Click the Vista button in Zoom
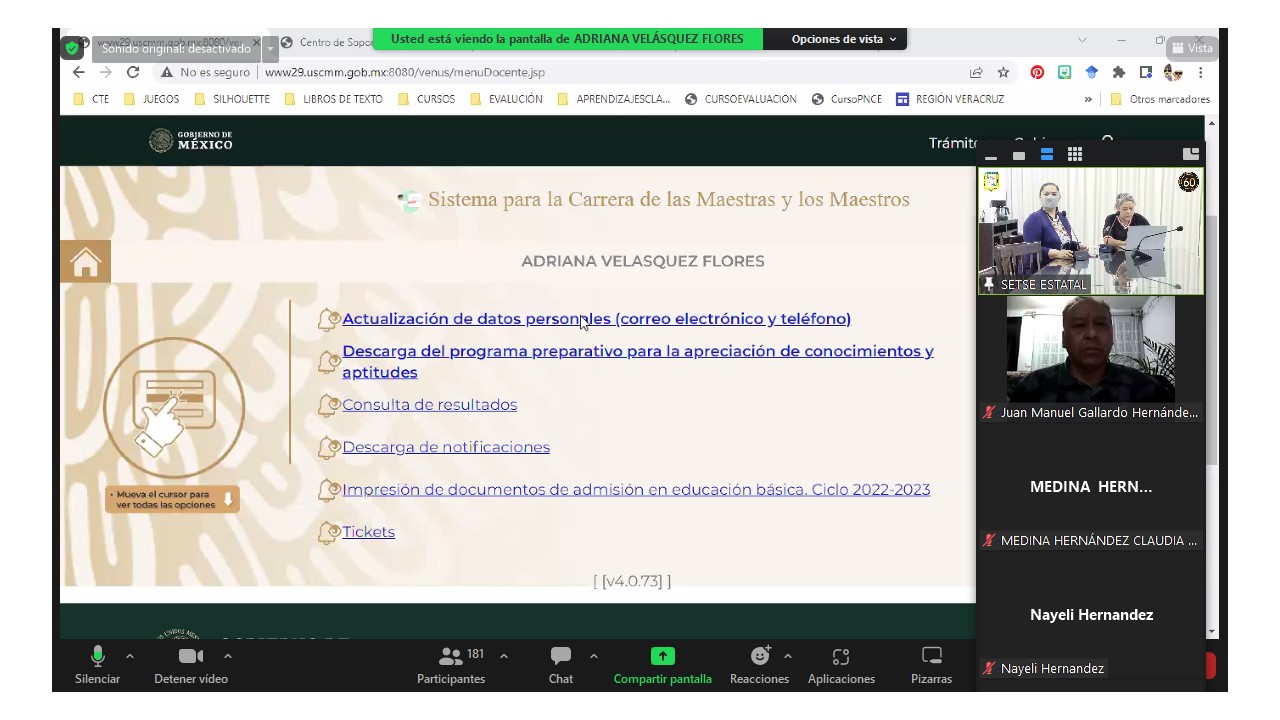Image resolution: width=1280 pixels, height=720 pixels. [x=1192, y=48]
